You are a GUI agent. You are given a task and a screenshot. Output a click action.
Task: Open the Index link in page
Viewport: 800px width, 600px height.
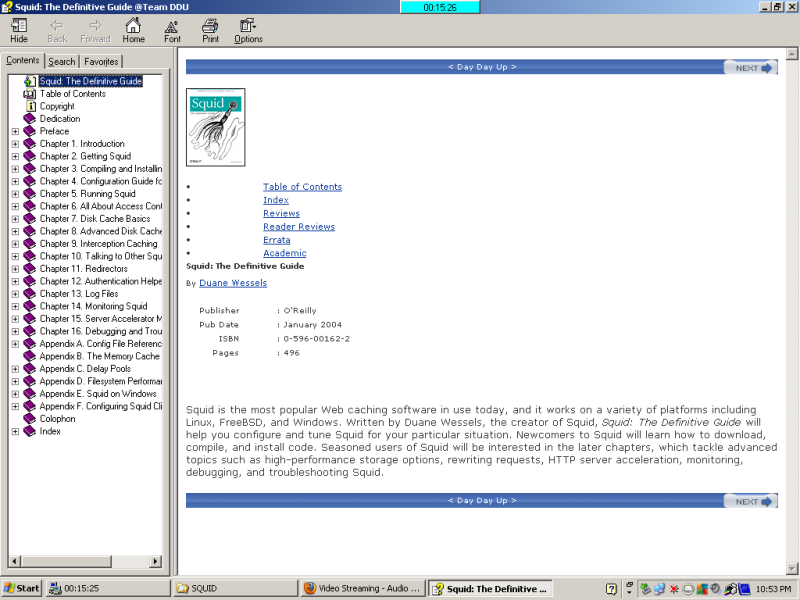point(276,200)
